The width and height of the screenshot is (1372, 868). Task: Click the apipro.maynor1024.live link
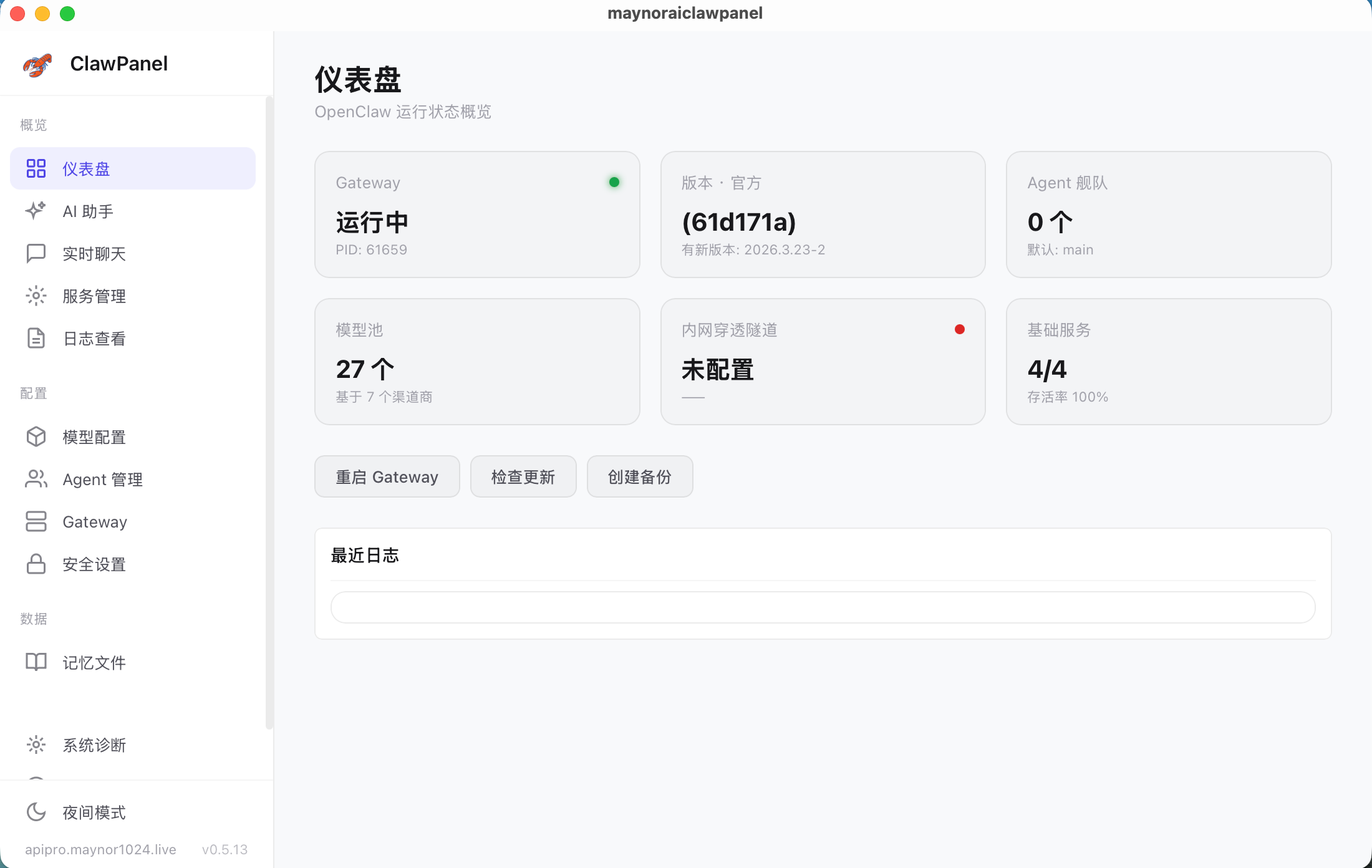pos(100,849)
